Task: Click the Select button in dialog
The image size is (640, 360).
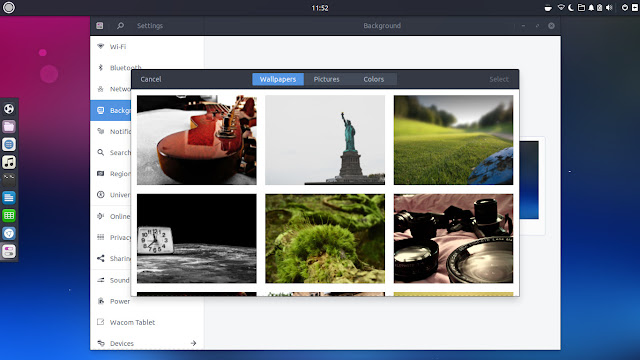Action: pos(499,79)
